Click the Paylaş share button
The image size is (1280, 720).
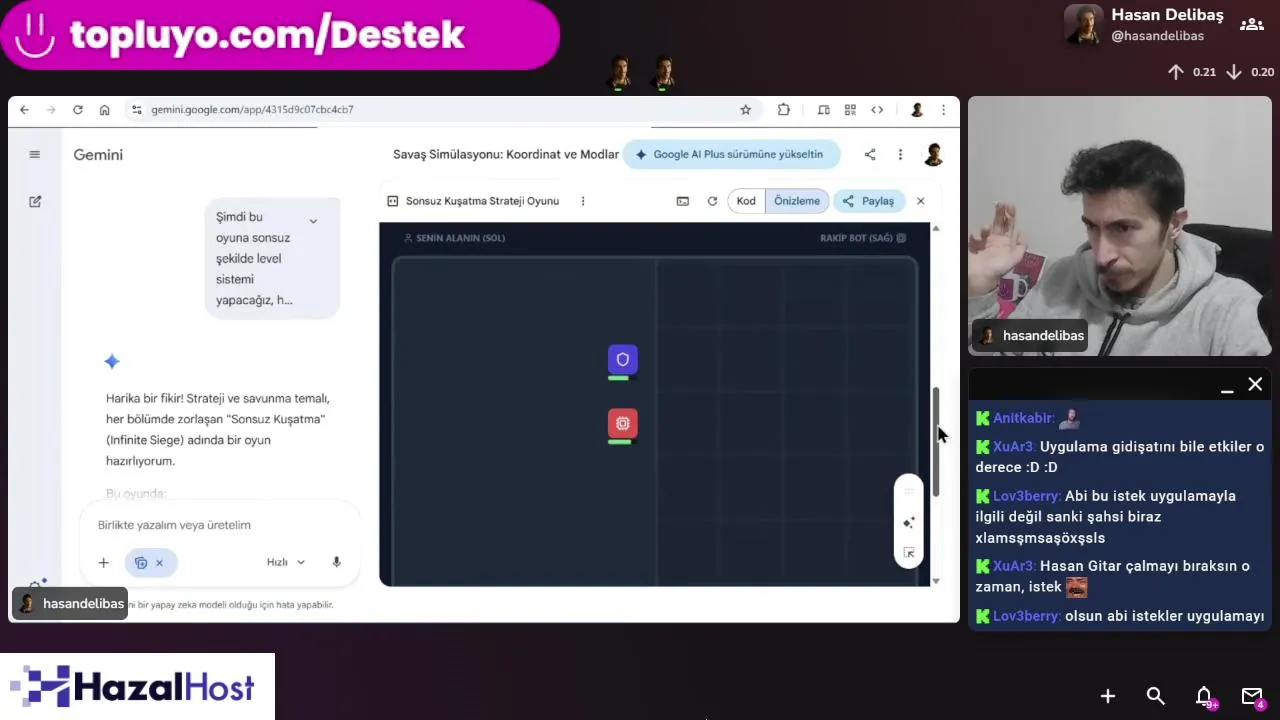[869, 201]
